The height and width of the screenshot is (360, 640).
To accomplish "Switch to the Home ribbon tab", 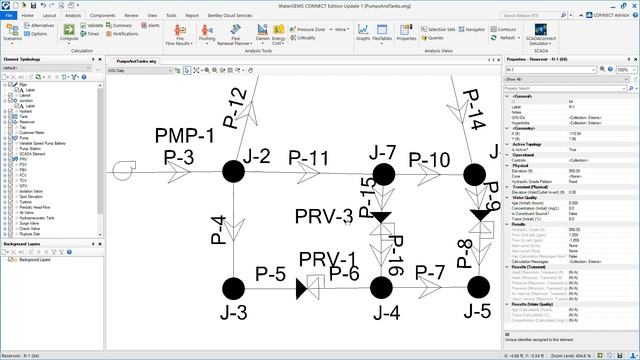I will (x=27, y=16).
